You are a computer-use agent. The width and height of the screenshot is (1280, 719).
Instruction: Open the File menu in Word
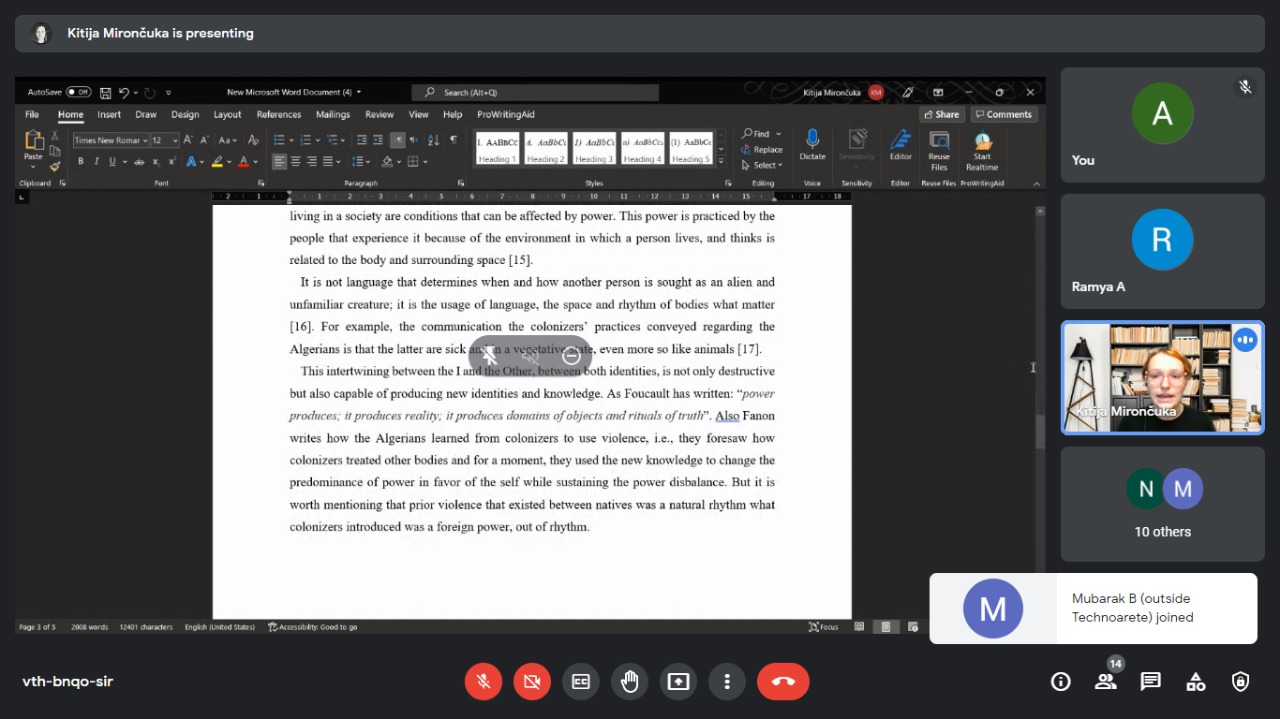[32, 115]
